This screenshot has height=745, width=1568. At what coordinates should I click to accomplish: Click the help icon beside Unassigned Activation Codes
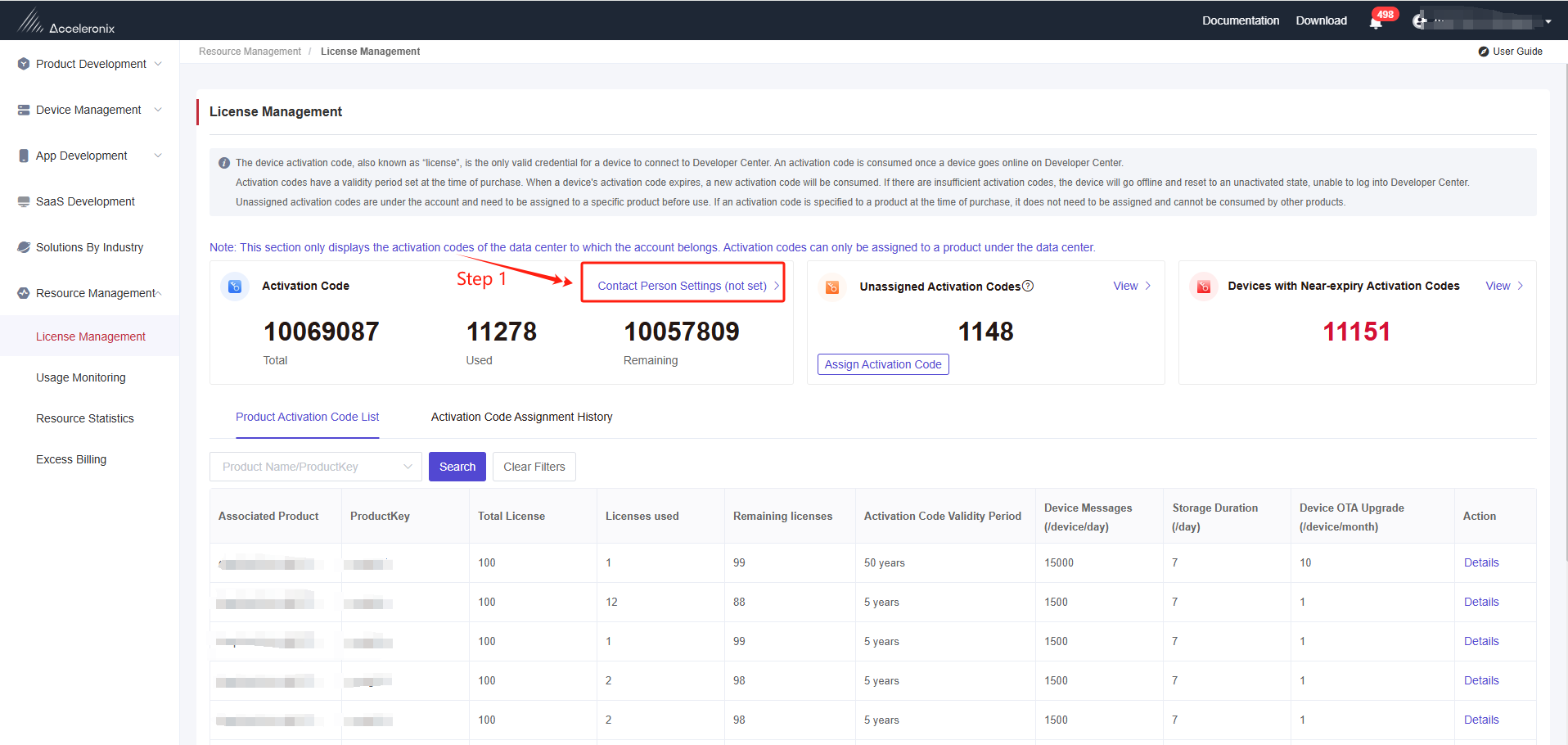pyautogui.click(x=1029, y=286)
